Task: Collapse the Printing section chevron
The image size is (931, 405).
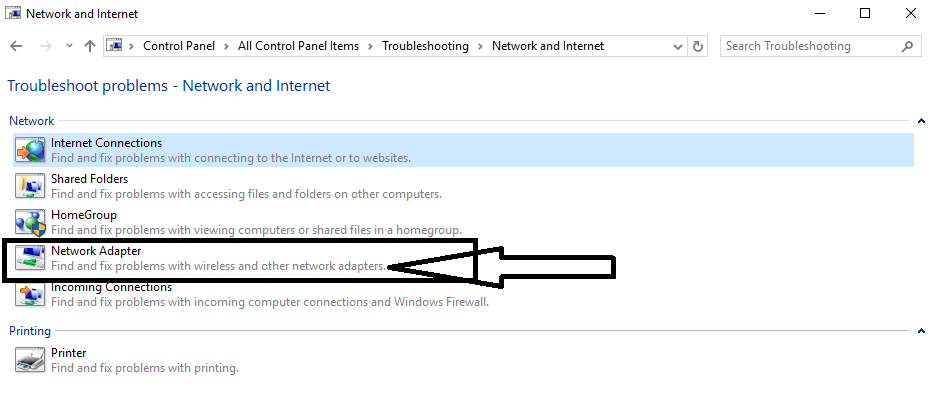Action: [x=920, y=331]
